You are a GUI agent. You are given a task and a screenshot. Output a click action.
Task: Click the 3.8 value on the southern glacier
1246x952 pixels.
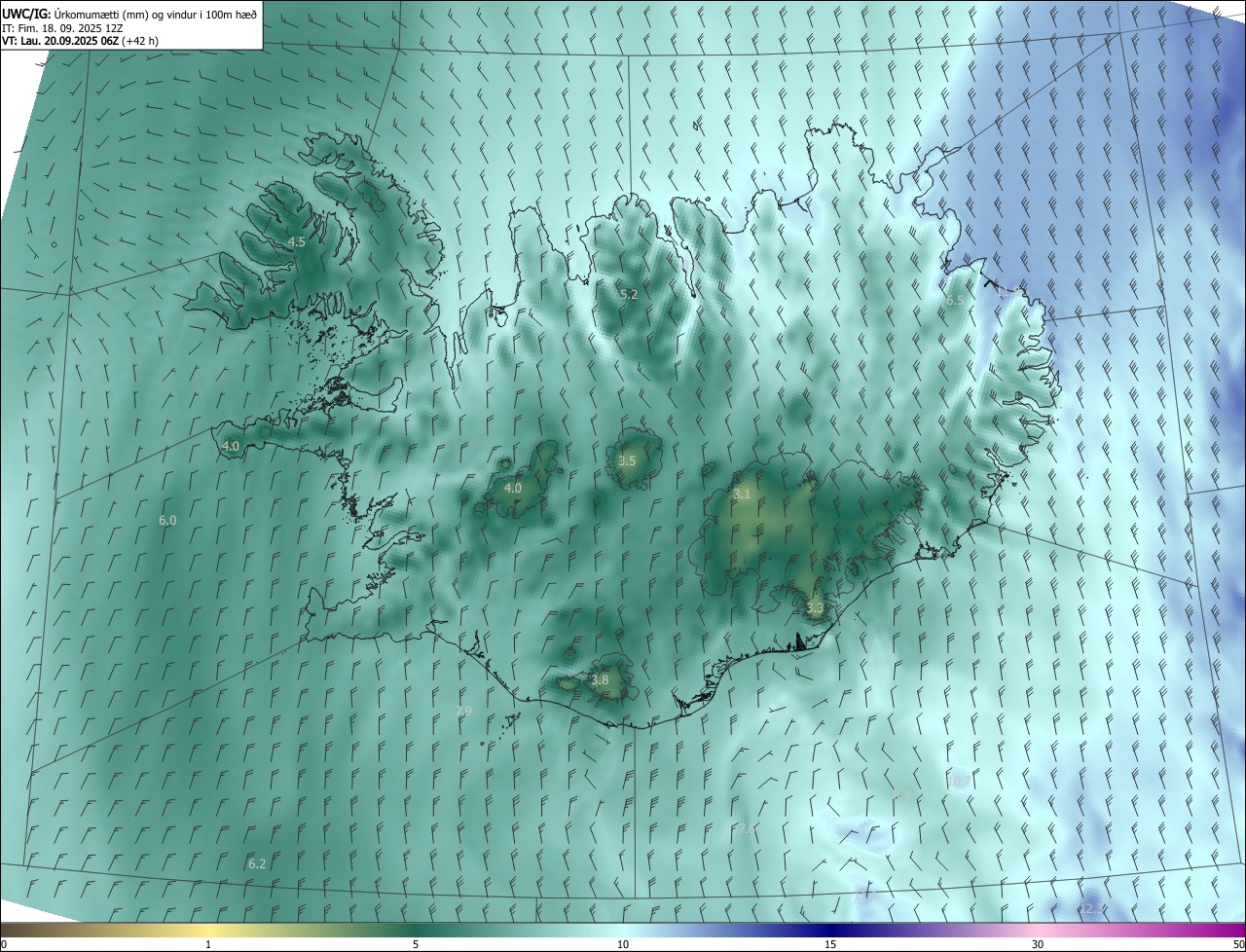tap(600, 680)
